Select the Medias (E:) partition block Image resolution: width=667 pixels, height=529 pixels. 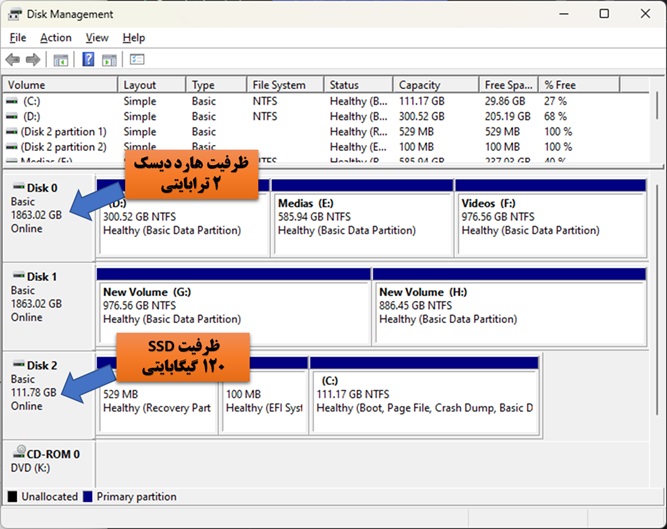coord(362,218)
